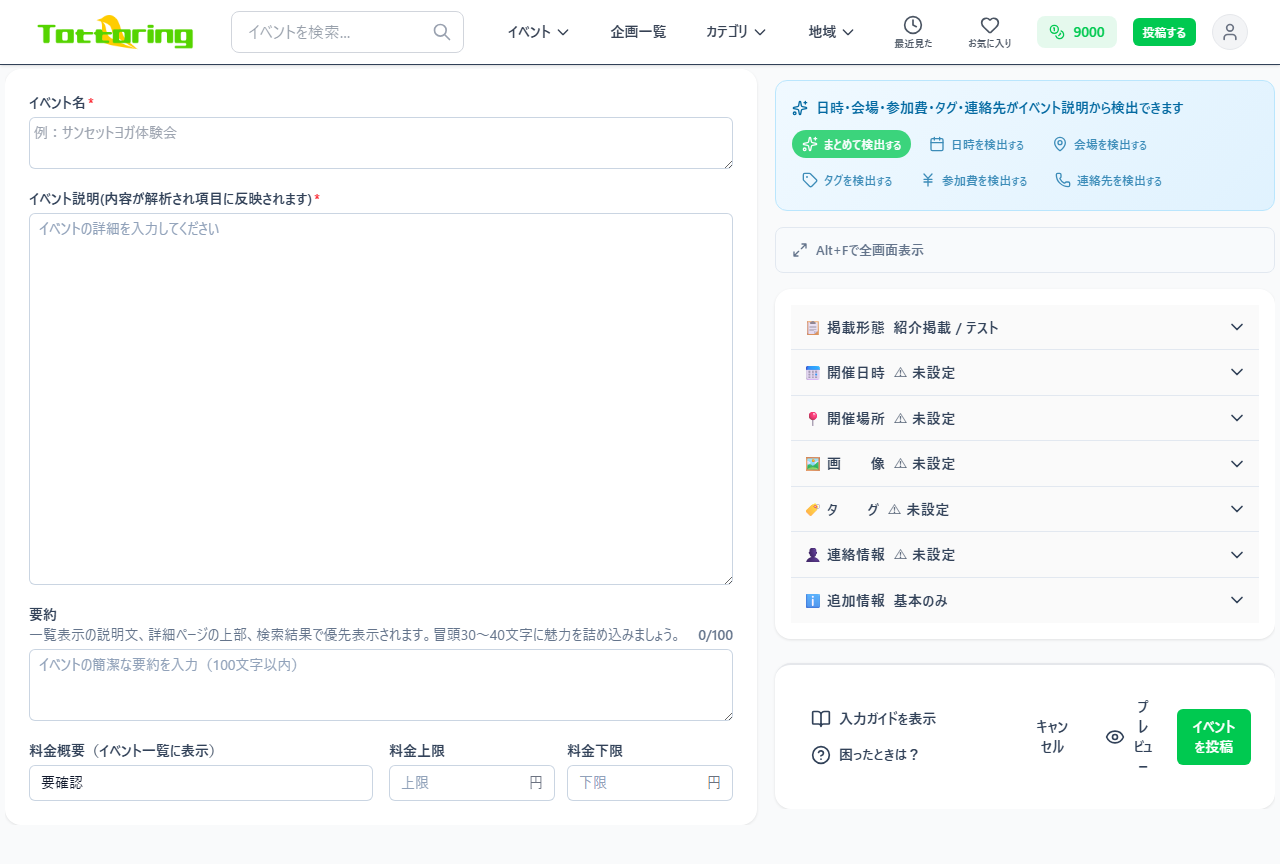Image resolution: width=1280 pixels, height=865 pixels.
Task: Click the label icon beside タグ row
Action: [812, 509]
